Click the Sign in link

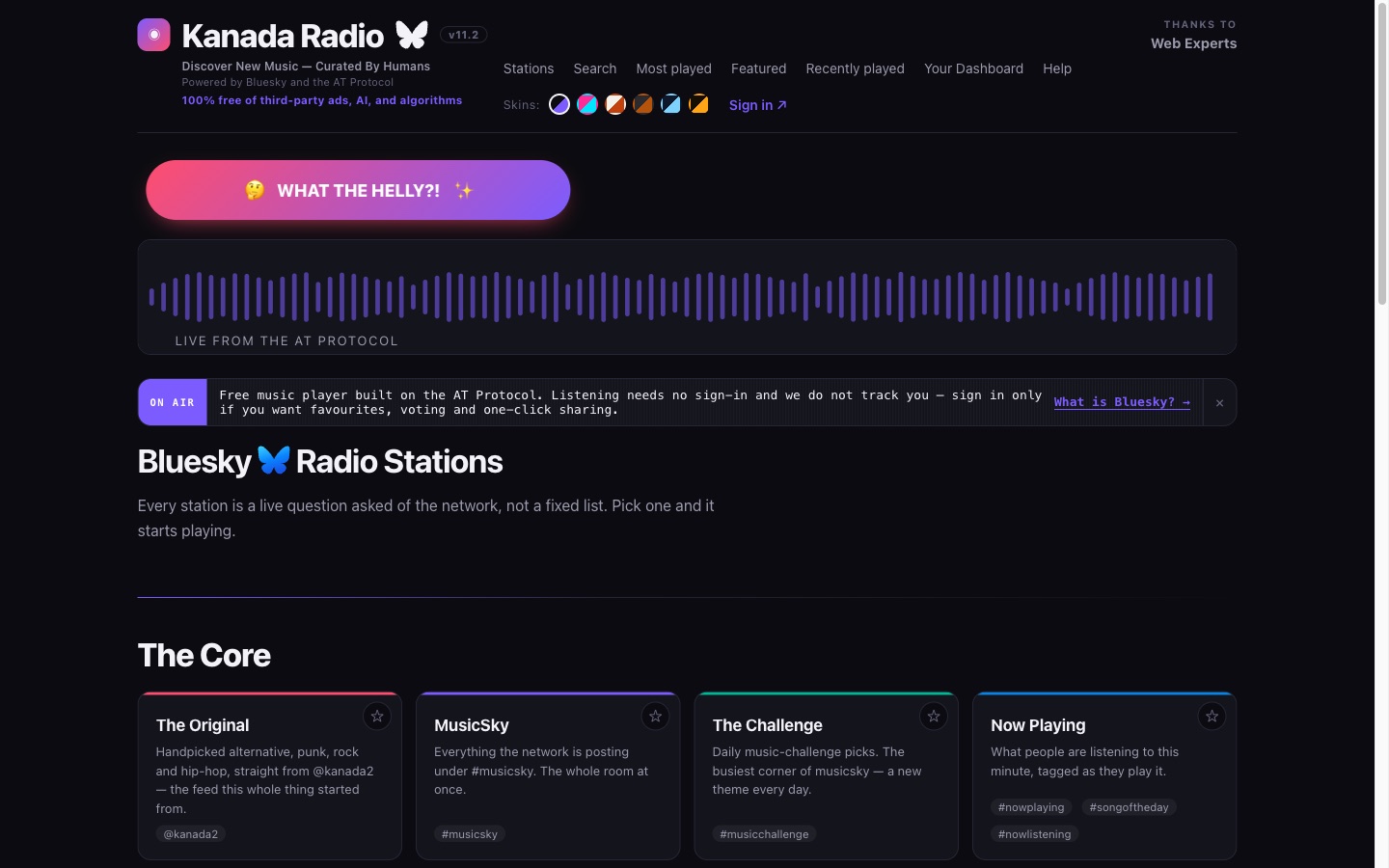[758, 105]
